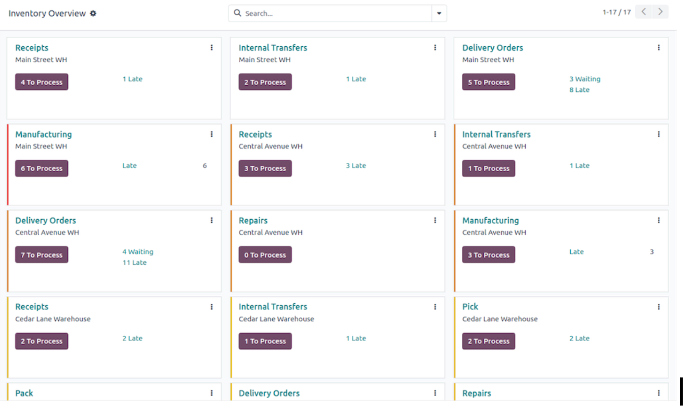Image resolution: width=690 pixels, height=418 pixels.
Task: Open the Pack card title
Action: tap(24, 393)
